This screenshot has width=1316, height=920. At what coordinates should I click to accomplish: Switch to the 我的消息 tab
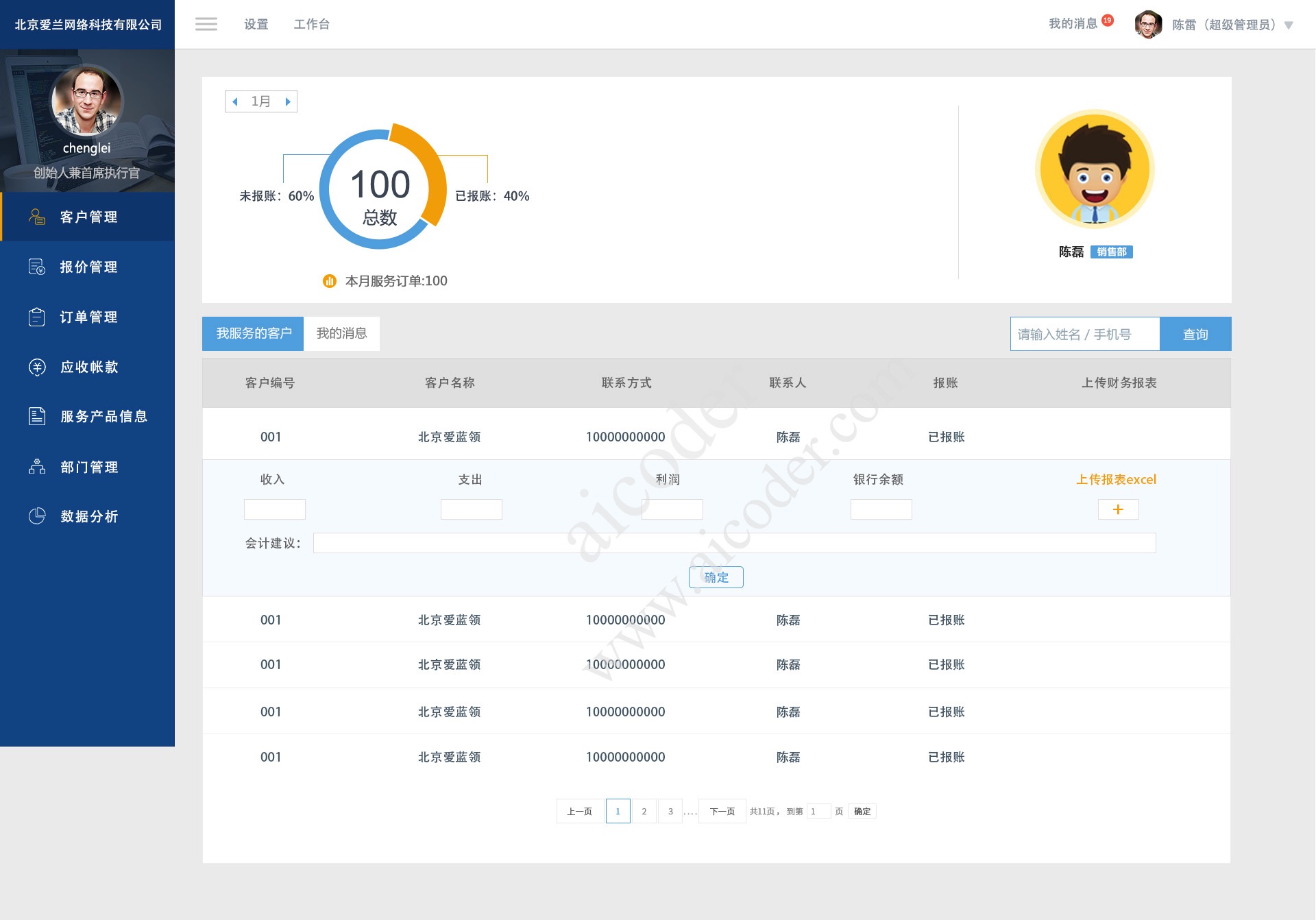[341, 333]
